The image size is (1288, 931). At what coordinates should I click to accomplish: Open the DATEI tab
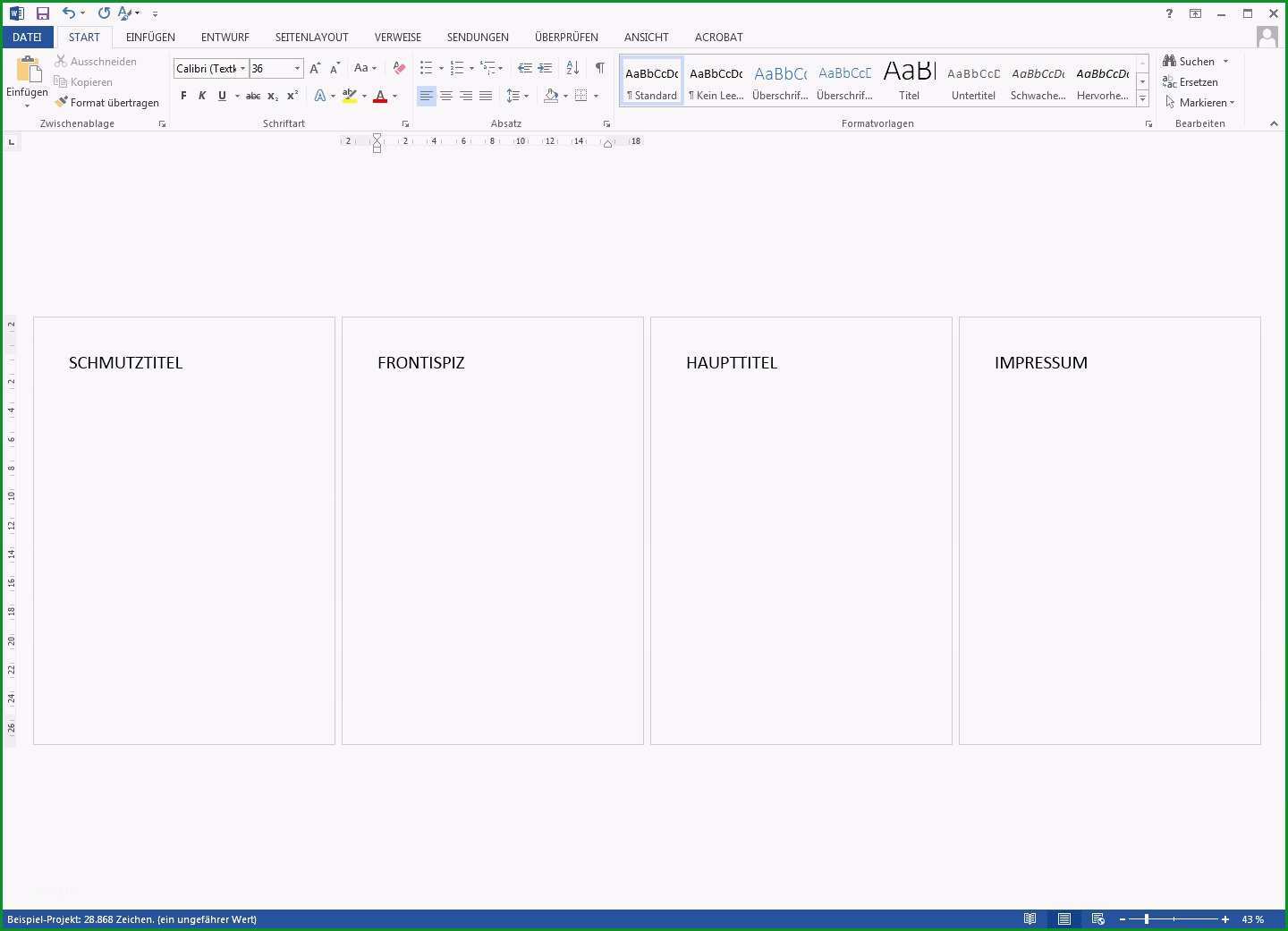27,37
